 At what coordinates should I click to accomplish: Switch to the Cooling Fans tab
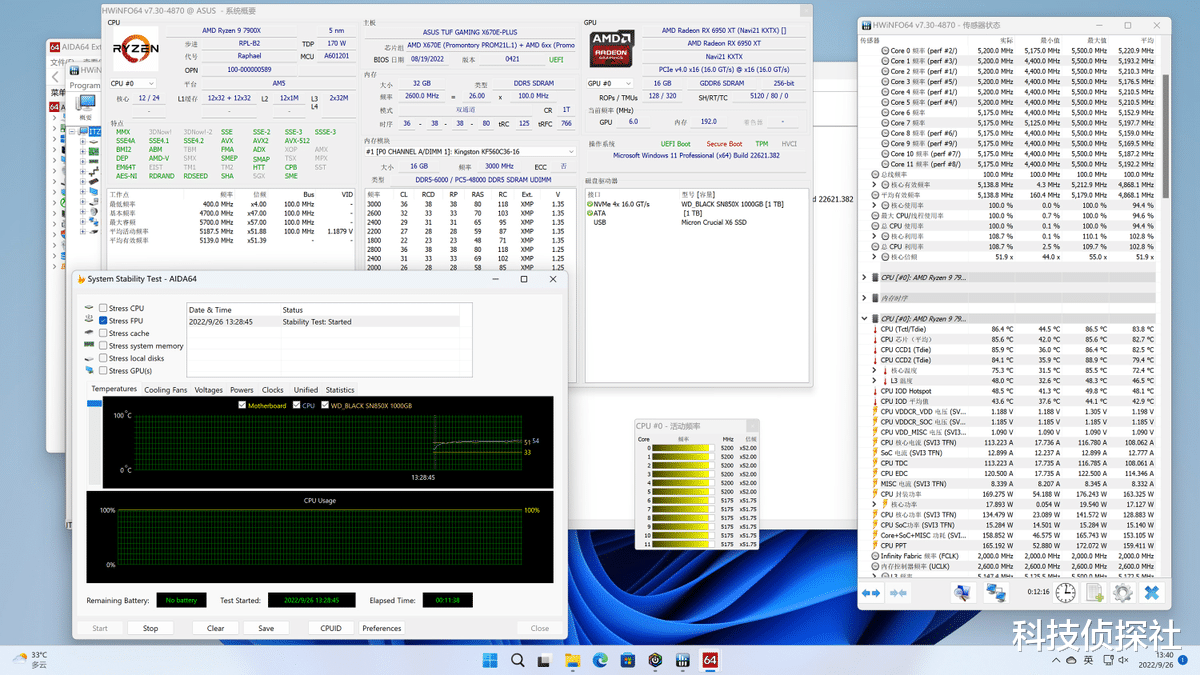[165, 390]
